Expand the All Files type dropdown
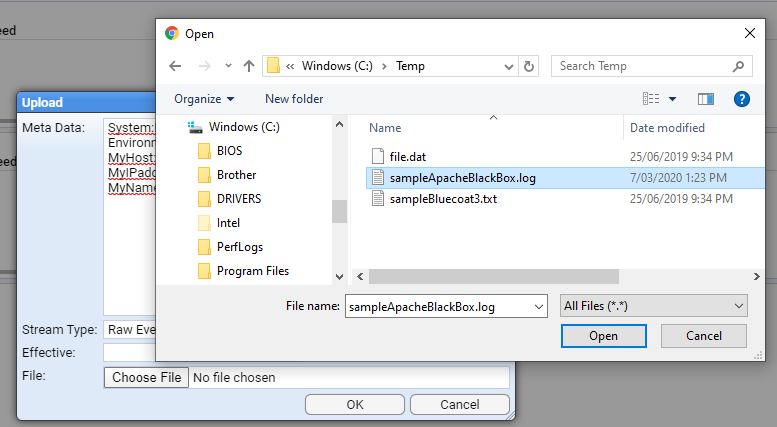 click(654, 306)
